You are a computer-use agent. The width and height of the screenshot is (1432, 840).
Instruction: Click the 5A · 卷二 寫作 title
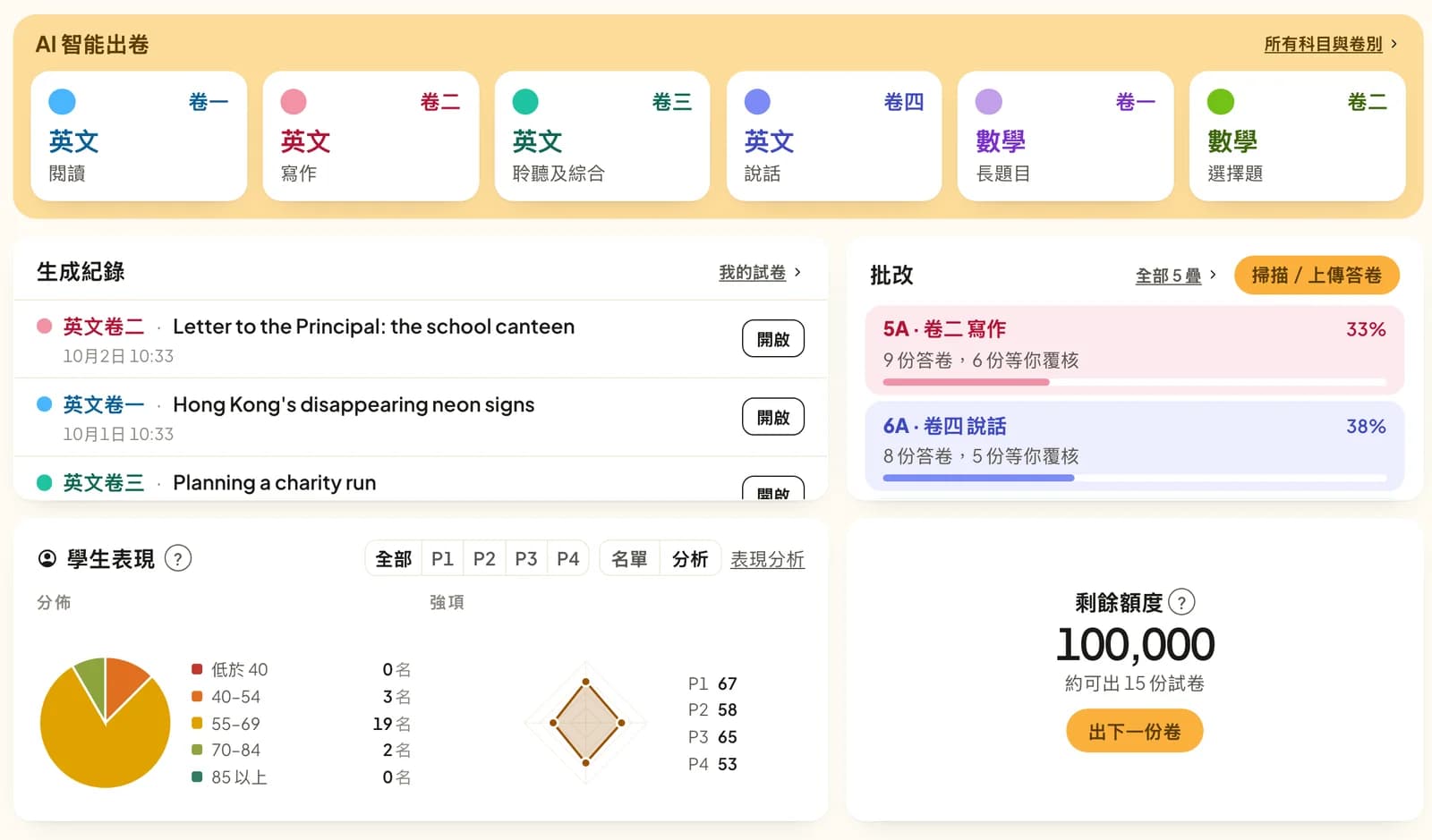click(x=944, y=329)
